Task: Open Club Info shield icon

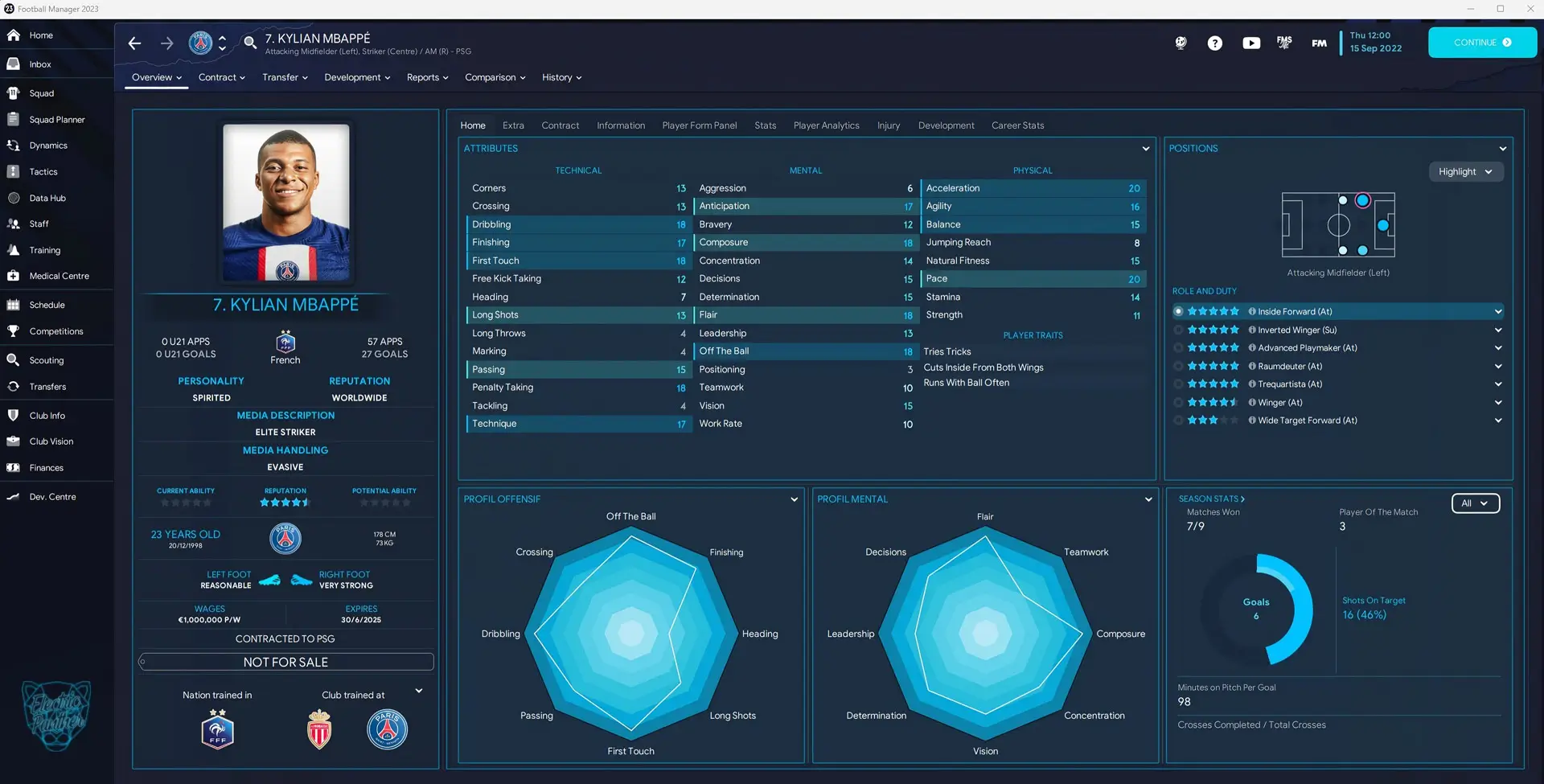Action: (x=14, y=416)
